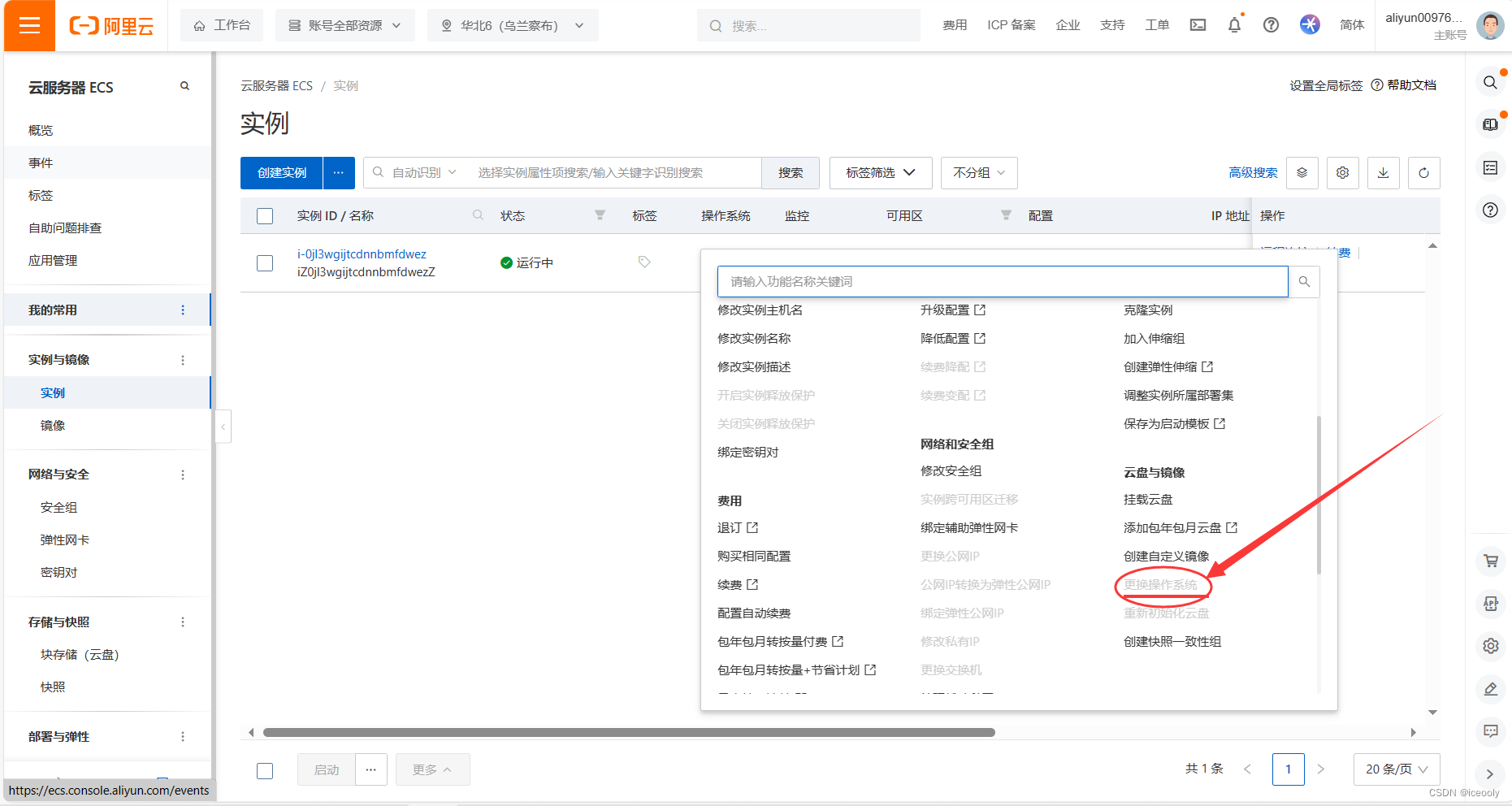Viewport: 1512px width, 806px height.
Task: Click the layers view icon button
Action: pyautogui.click(x=1302, y=173)
